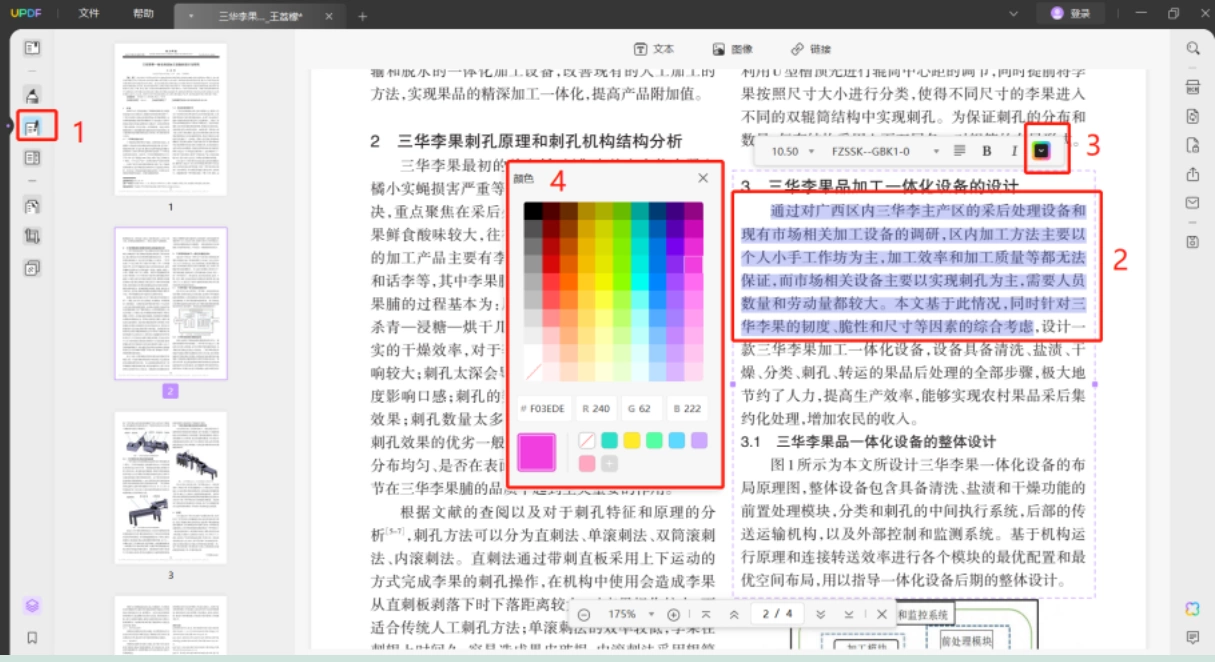The height and width of the screenshot is (662, 1215).
Task: Open the 文件 menu
Action: click(x=89, y=14)
